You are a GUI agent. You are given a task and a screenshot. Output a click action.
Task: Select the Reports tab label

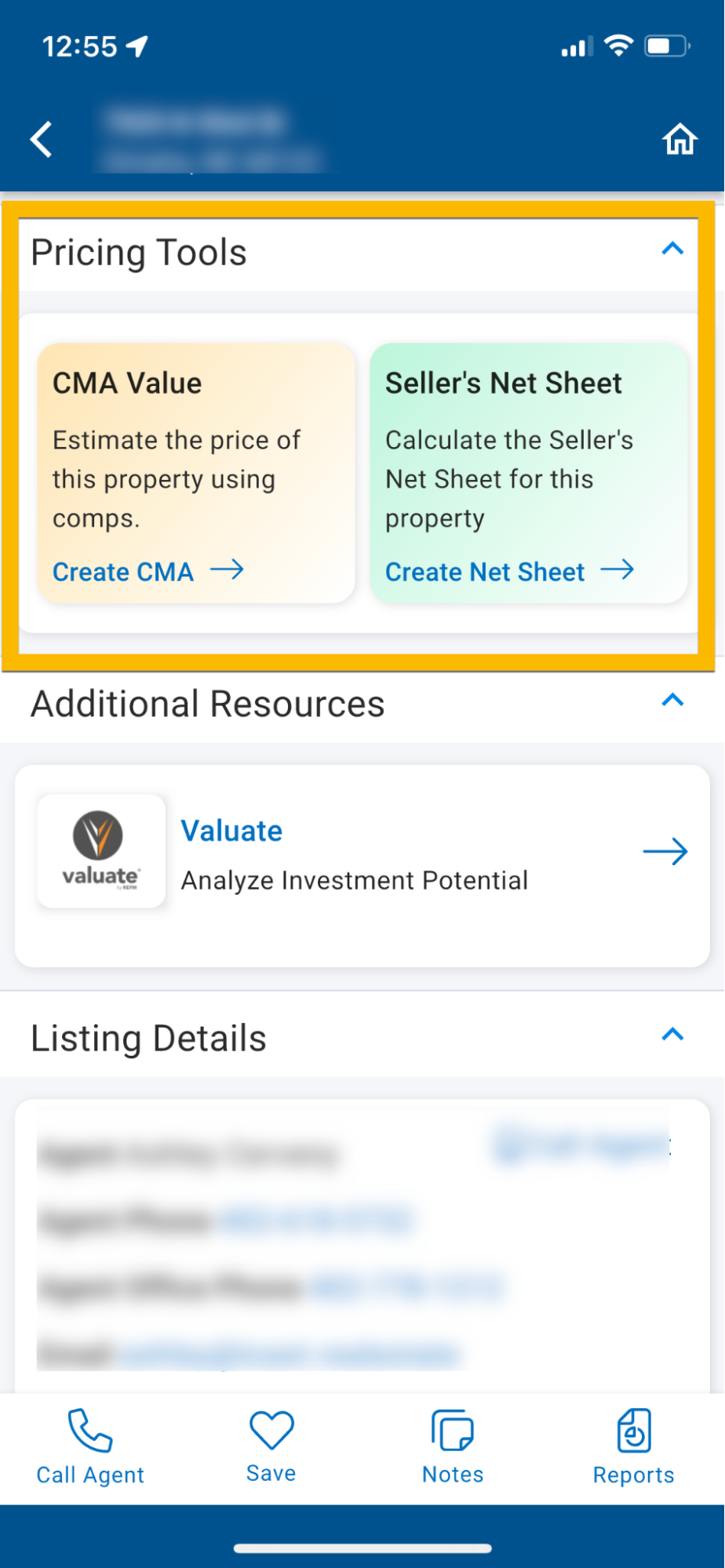pyautogui.click(x=634, y=1475)
